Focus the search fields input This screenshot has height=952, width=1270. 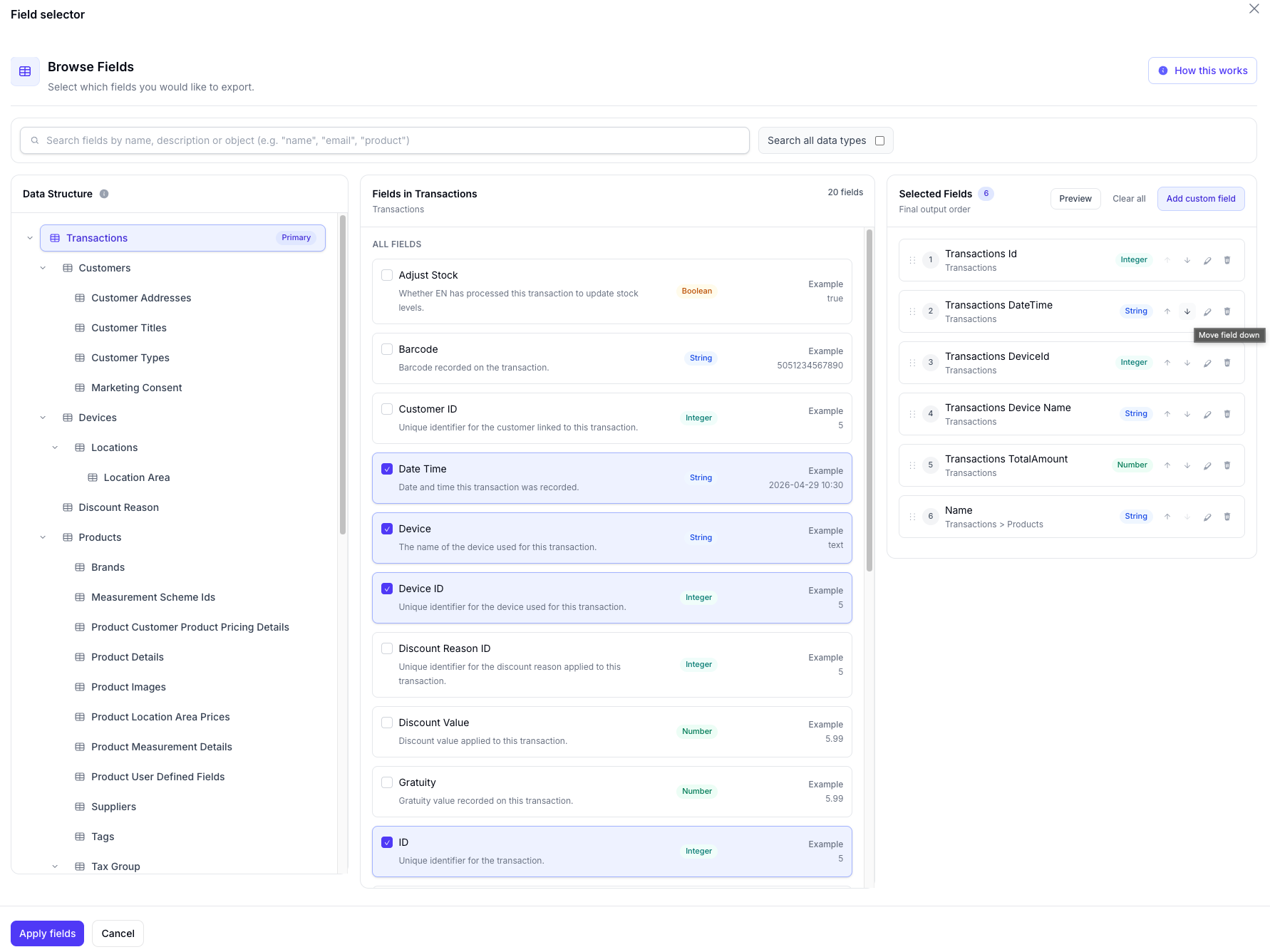(x=385, y=140)
